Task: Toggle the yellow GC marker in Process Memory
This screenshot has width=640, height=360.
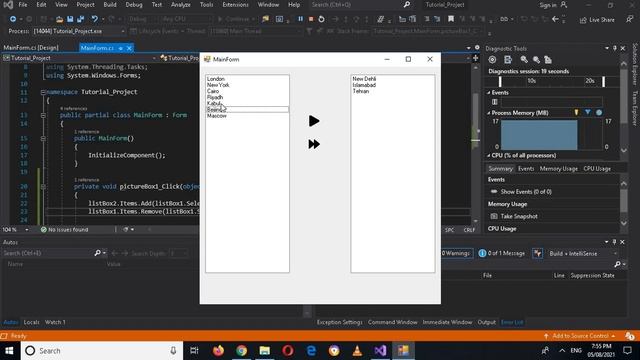Action: point(576,112)
